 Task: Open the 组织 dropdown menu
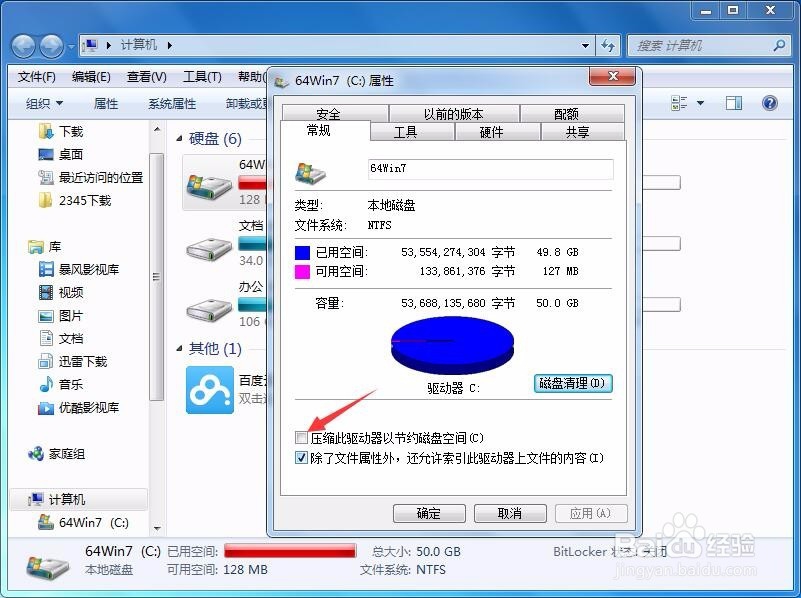(44, 104)
